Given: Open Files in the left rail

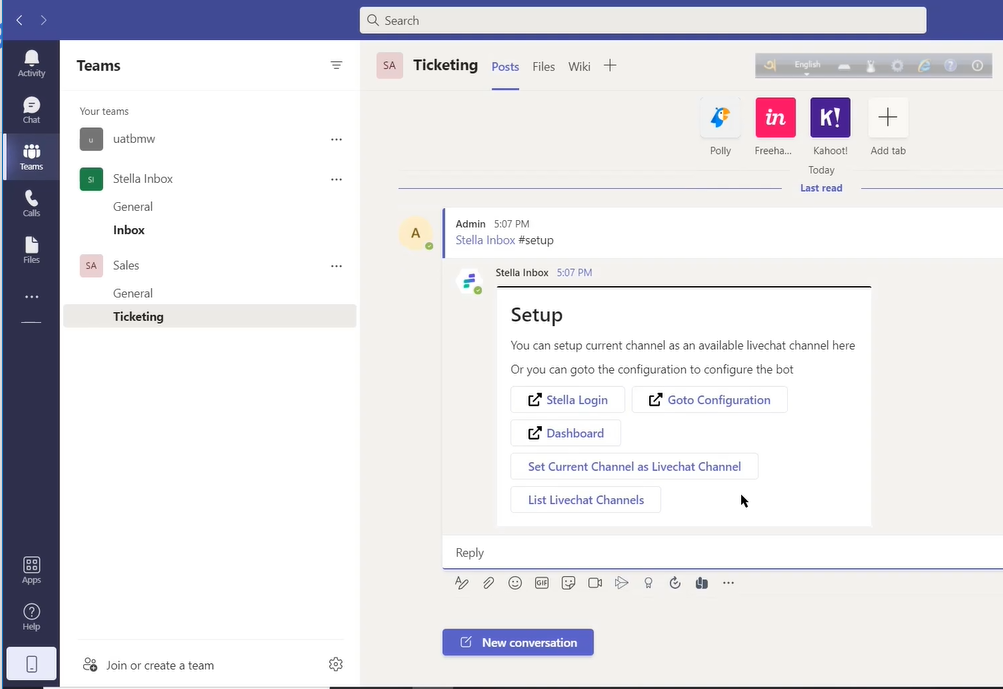Looking at the screenshot, I should [31, 250].
